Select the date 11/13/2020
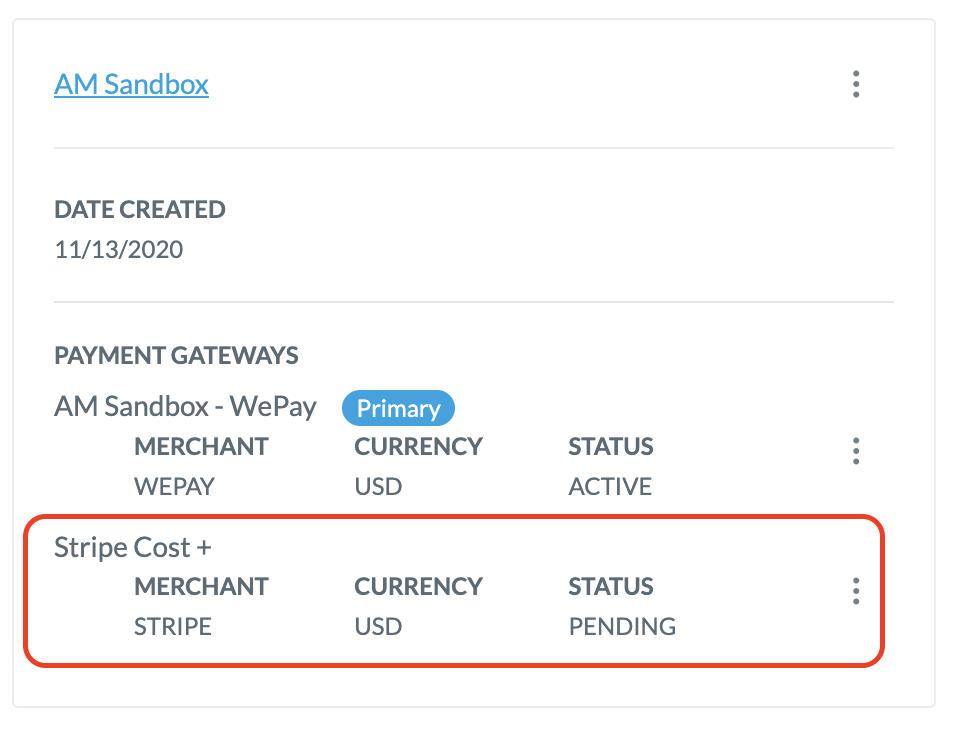 coord(117,250)
